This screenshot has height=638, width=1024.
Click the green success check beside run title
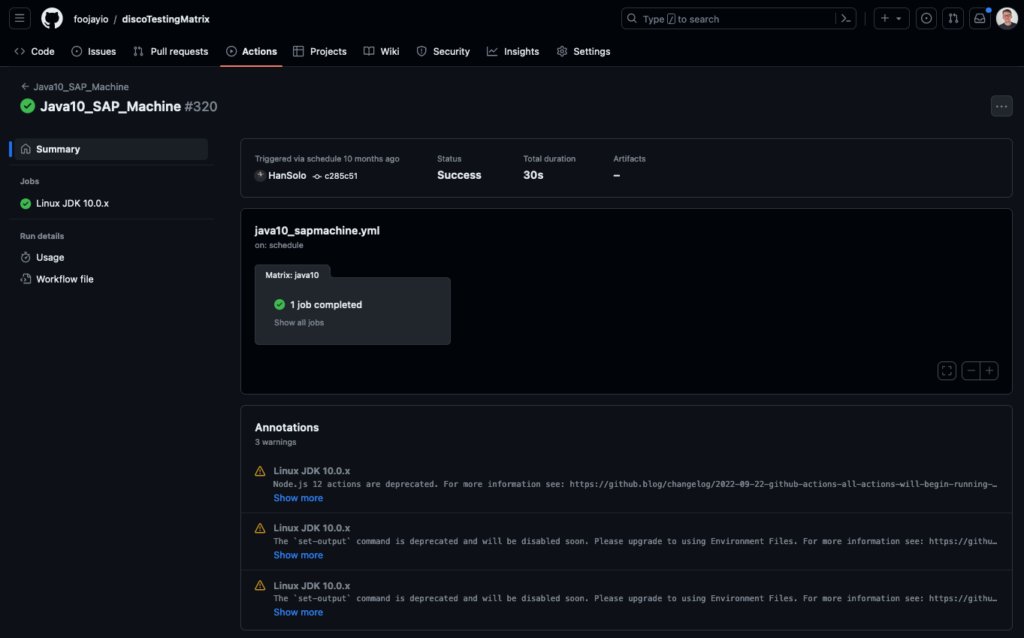click(x=27, y=106)
